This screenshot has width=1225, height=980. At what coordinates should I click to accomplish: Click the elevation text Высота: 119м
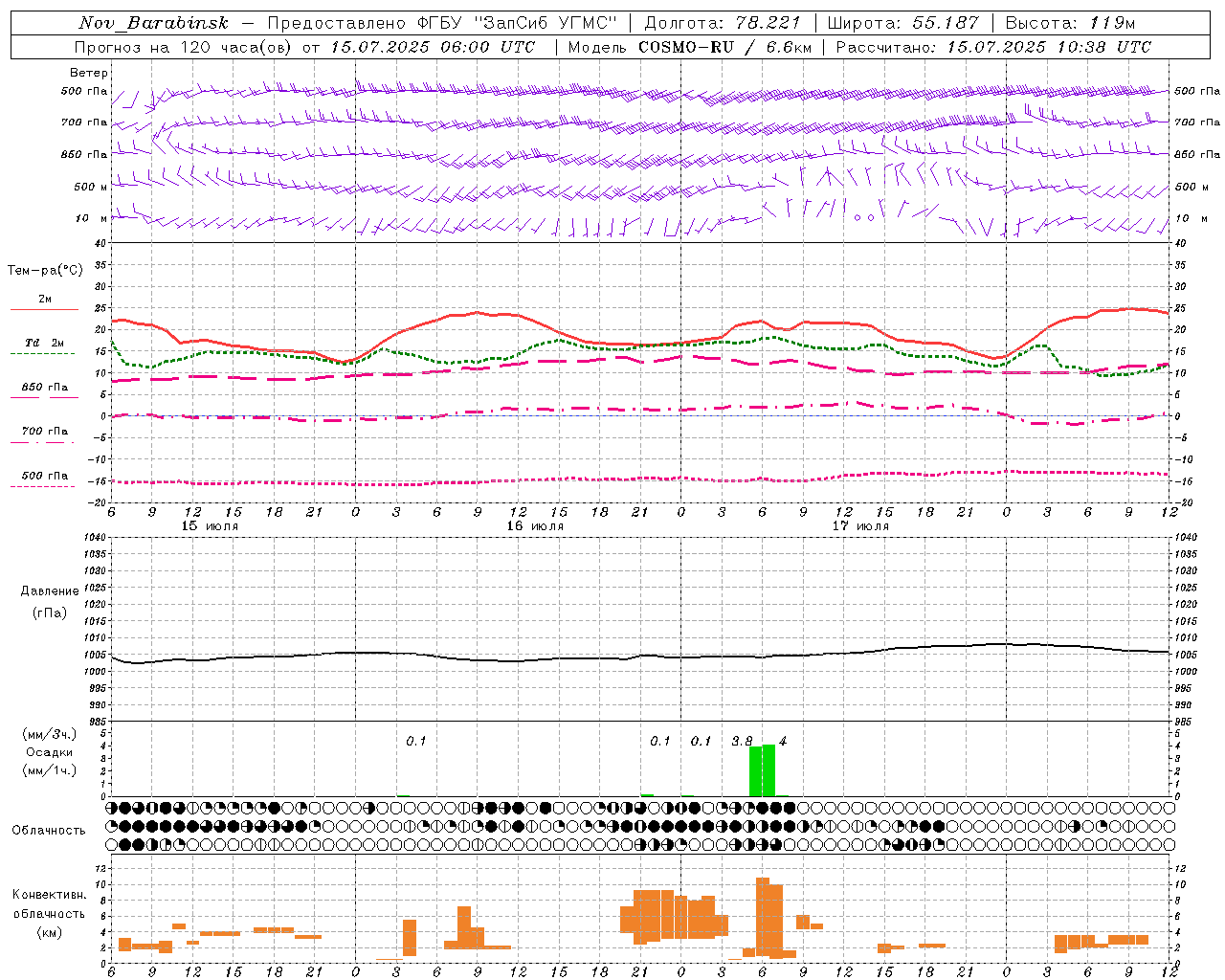[1070, 23]
